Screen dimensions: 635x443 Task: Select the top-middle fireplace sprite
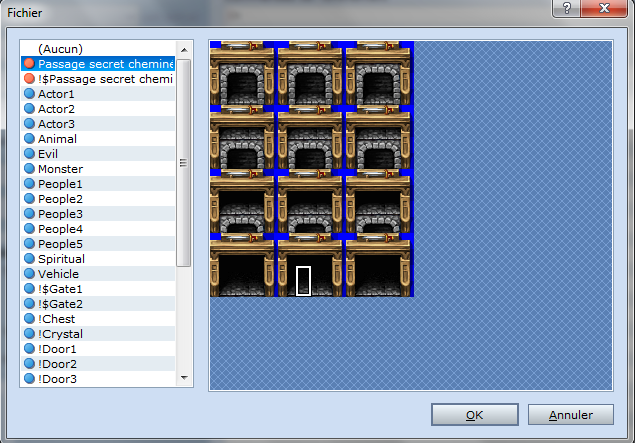click(x=310, y=73)
